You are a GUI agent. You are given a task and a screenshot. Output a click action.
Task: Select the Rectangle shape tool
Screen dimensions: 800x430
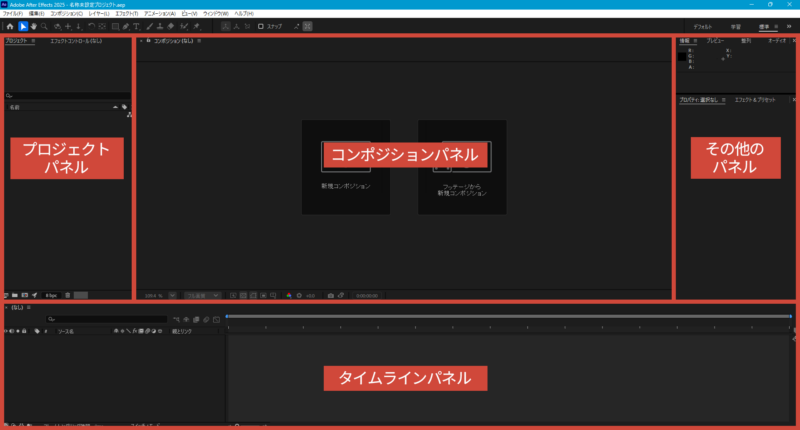(x=115, y=27)
